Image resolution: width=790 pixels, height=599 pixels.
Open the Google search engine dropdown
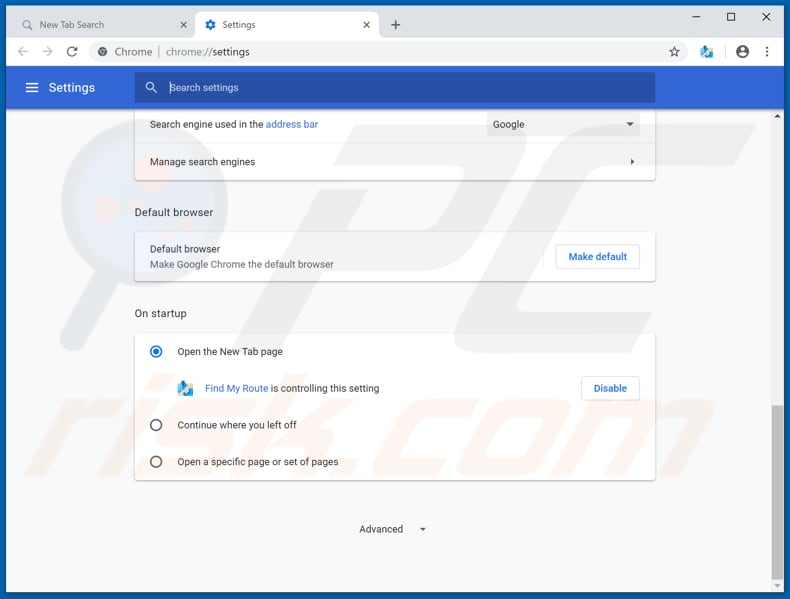tap(563, 124)
